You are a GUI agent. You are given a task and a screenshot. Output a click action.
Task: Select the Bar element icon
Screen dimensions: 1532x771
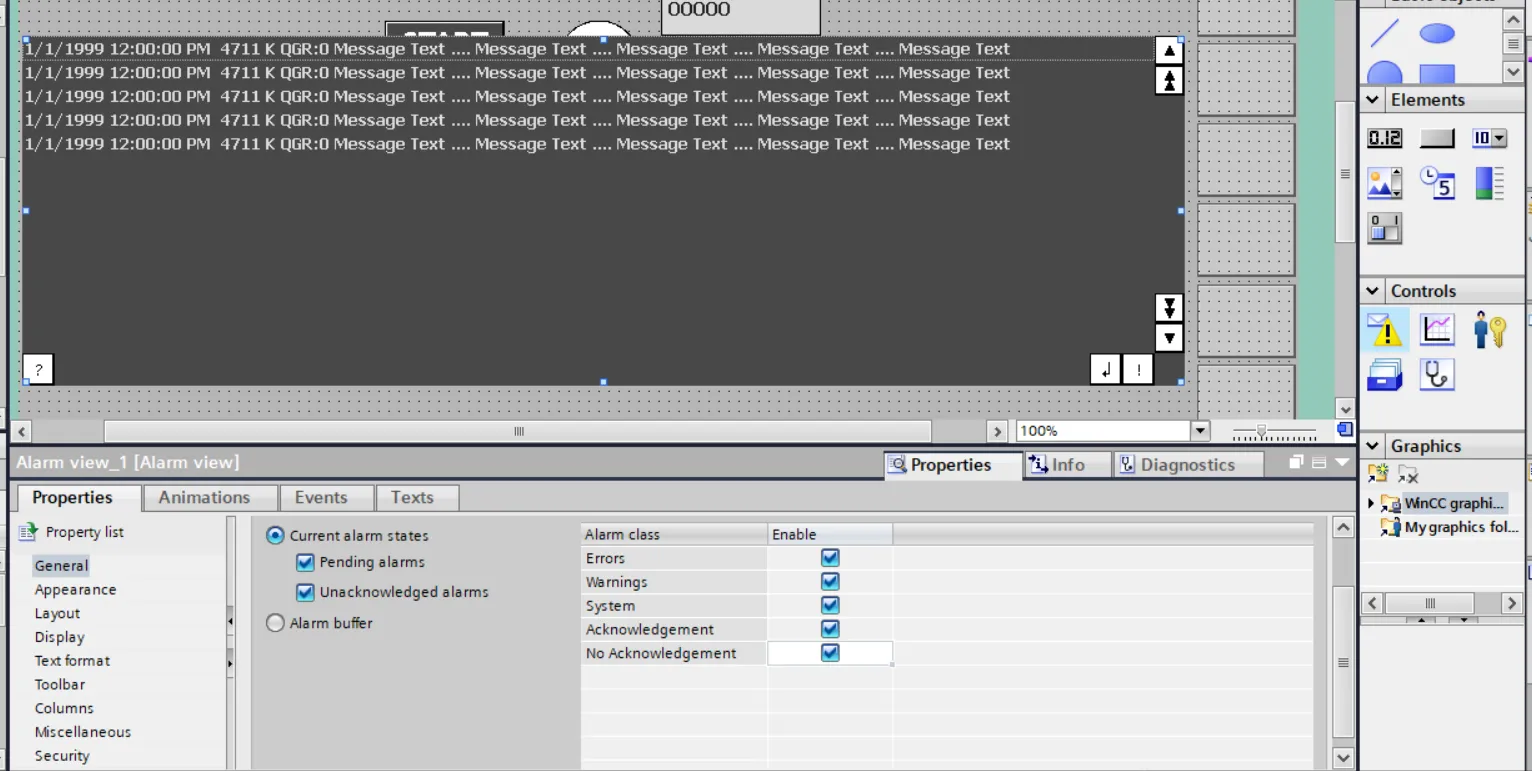tap(1489, 183)
